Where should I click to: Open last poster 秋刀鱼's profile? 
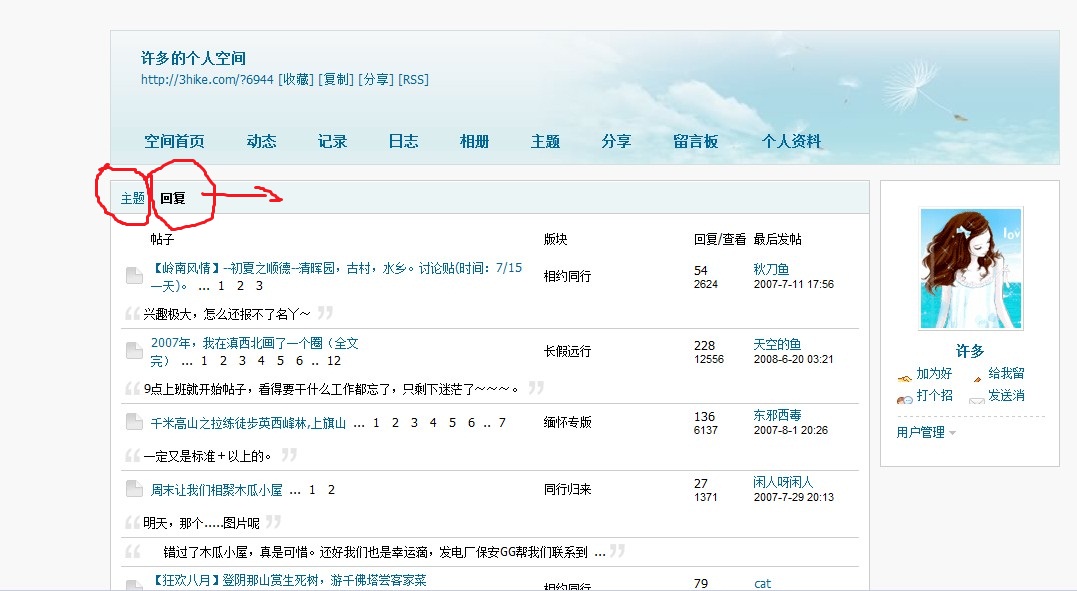point(771,269)
